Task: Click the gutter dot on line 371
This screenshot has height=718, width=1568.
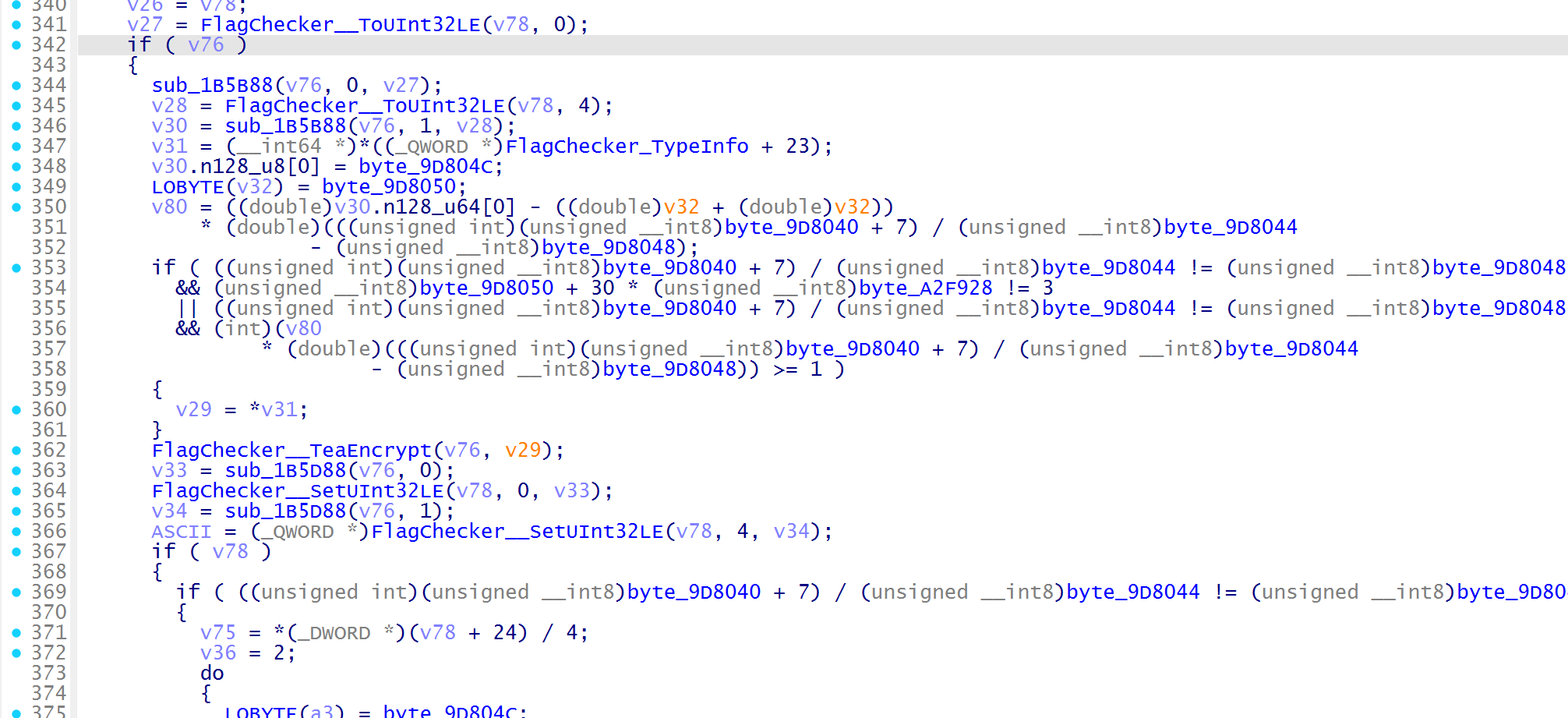Action: tap(16, 633)
